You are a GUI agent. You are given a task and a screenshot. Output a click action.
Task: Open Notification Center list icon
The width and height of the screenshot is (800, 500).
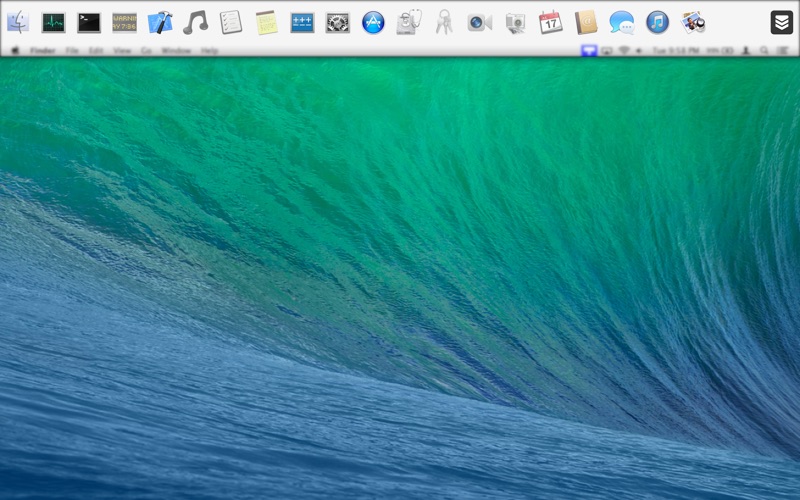coord(782,51)
